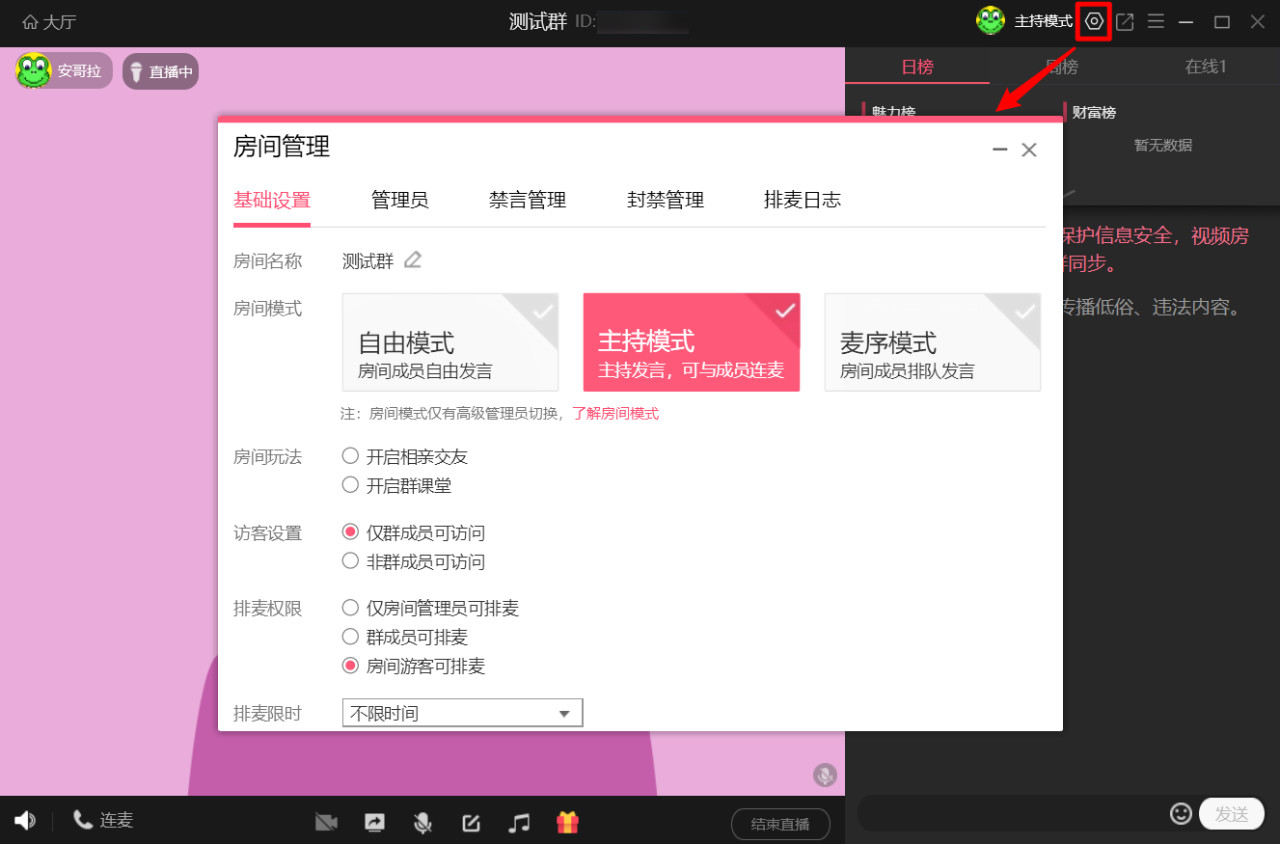1280x844 pixels.
Task: Minimize the 房间管理 dialog
Action: (x=999, y=150)
